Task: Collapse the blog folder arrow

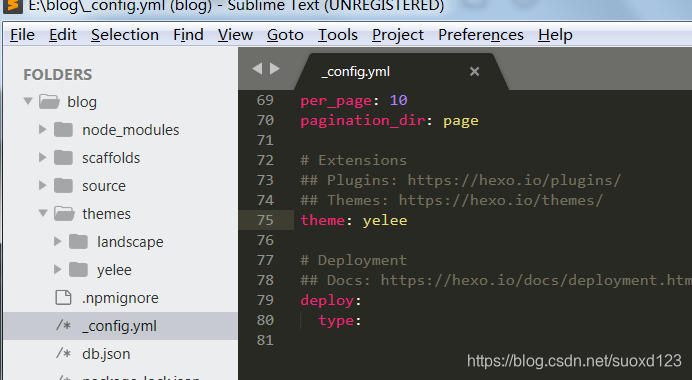Action: (x=28, y=102)
